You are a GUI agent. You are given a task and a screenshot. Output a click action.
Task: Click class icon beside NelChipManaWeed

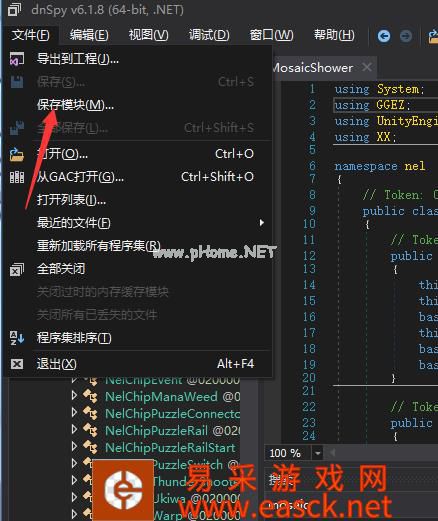point(91,396)
